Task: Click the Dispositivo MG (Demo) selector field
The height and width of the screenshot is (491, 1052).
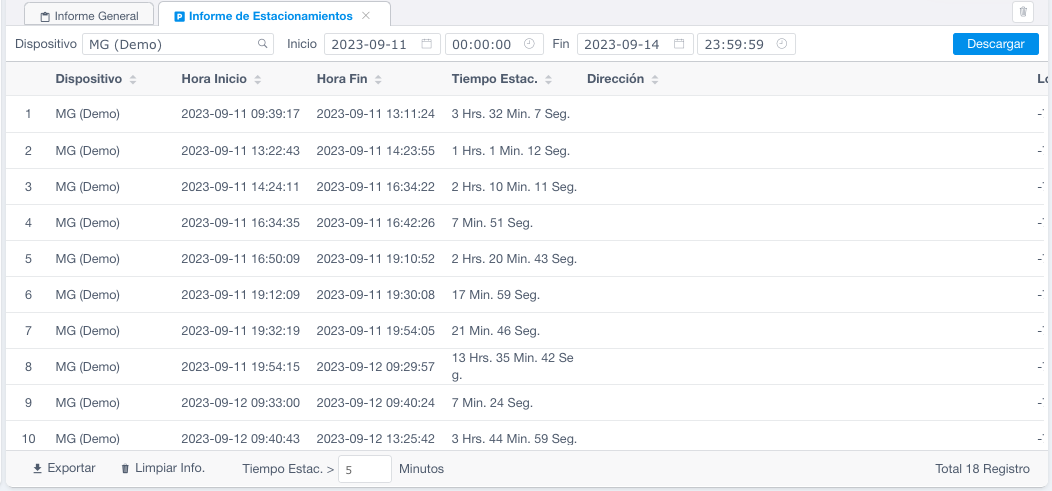Action: tap(170, 44)
